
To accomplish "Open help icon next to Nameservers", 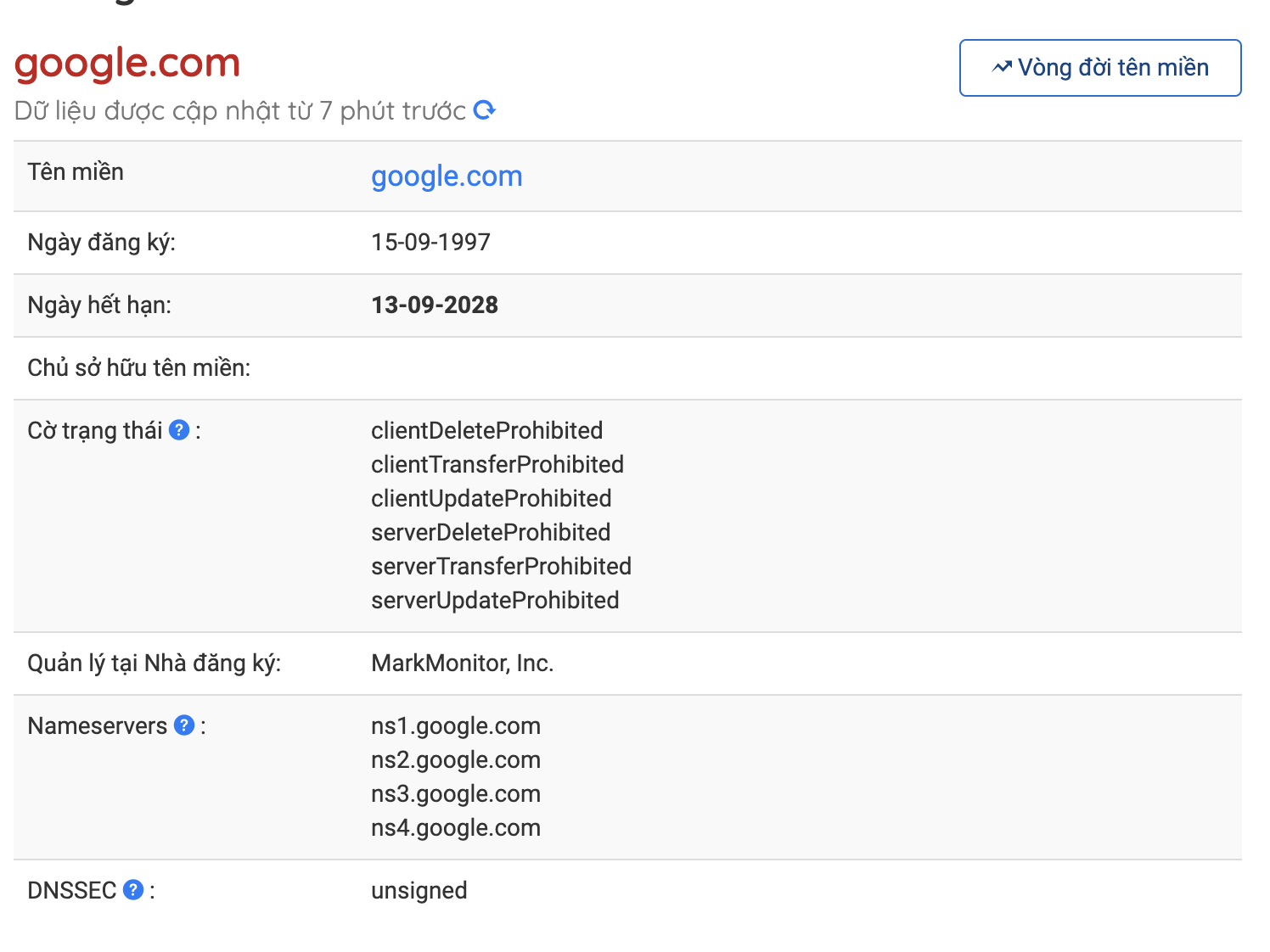I will [x=184, y=725].
